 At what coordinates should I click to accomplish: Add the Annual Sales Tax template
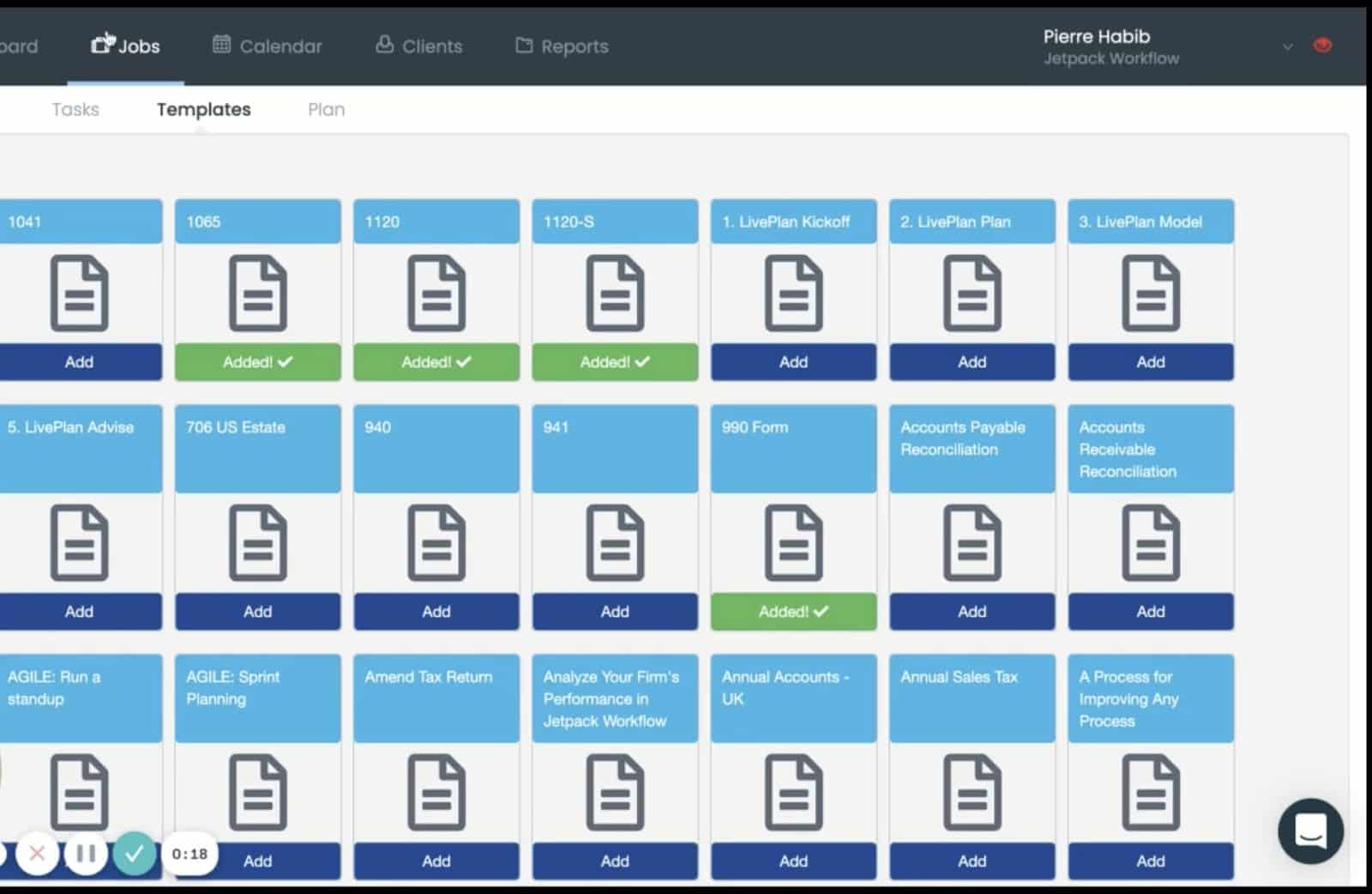click(972, 861)
